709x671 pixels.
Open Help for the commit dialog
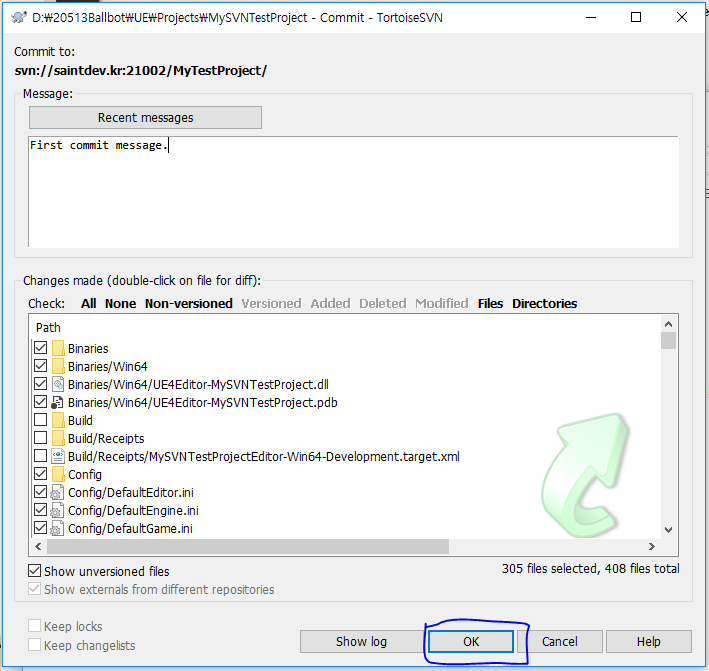tap(648, 642)
